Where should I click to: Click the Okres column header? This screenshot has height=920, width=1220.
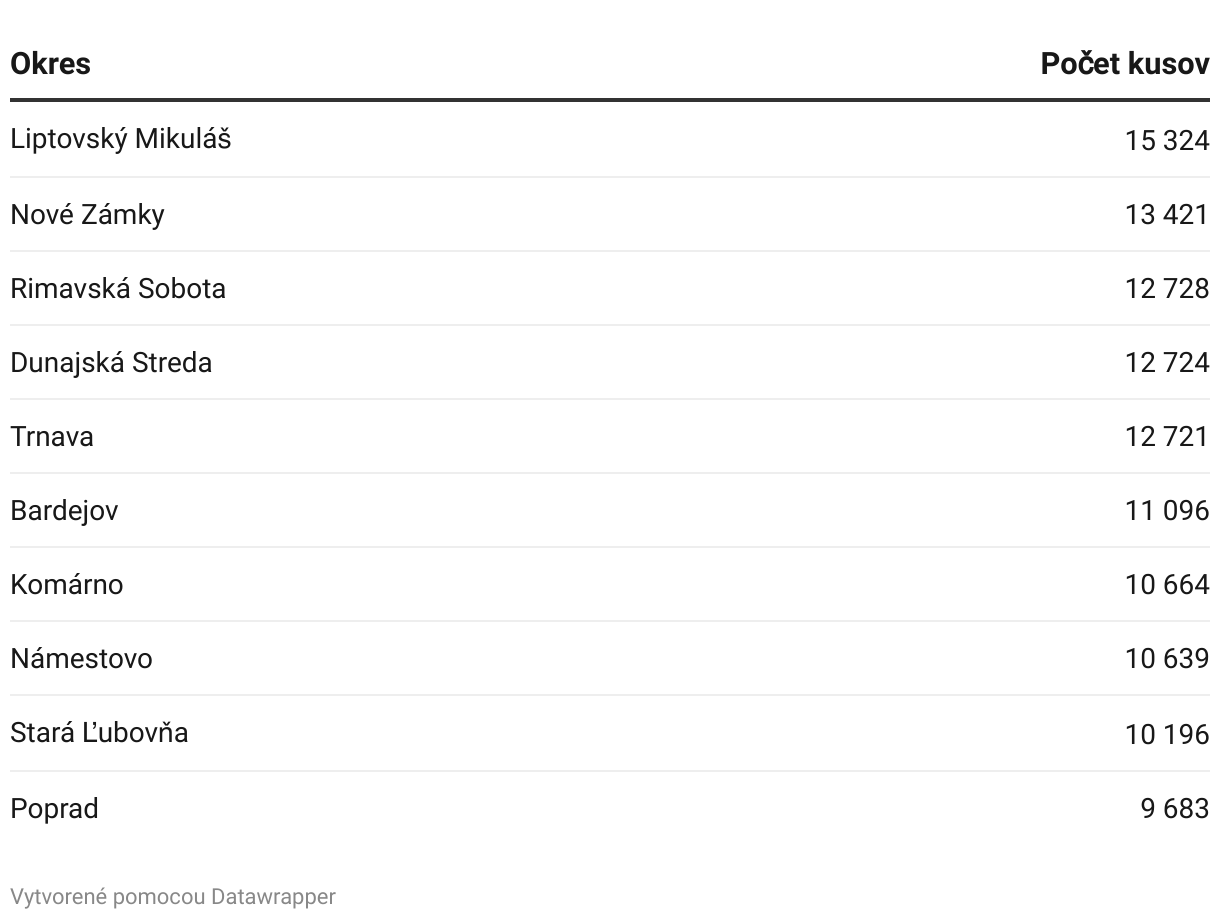(50, 64)
